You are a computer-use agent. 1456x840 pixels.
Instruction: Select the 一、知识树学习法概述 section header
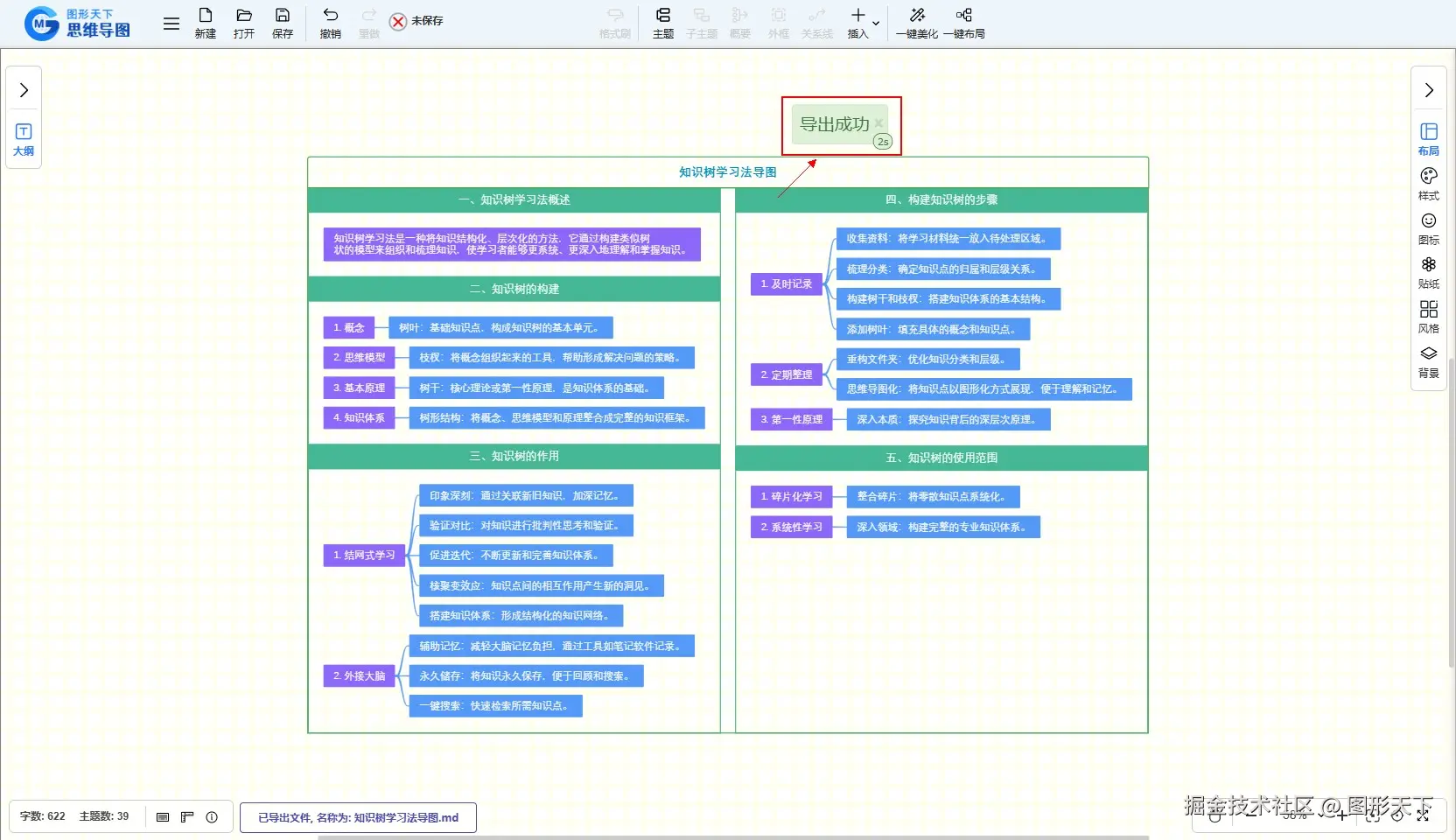point(514,200)
